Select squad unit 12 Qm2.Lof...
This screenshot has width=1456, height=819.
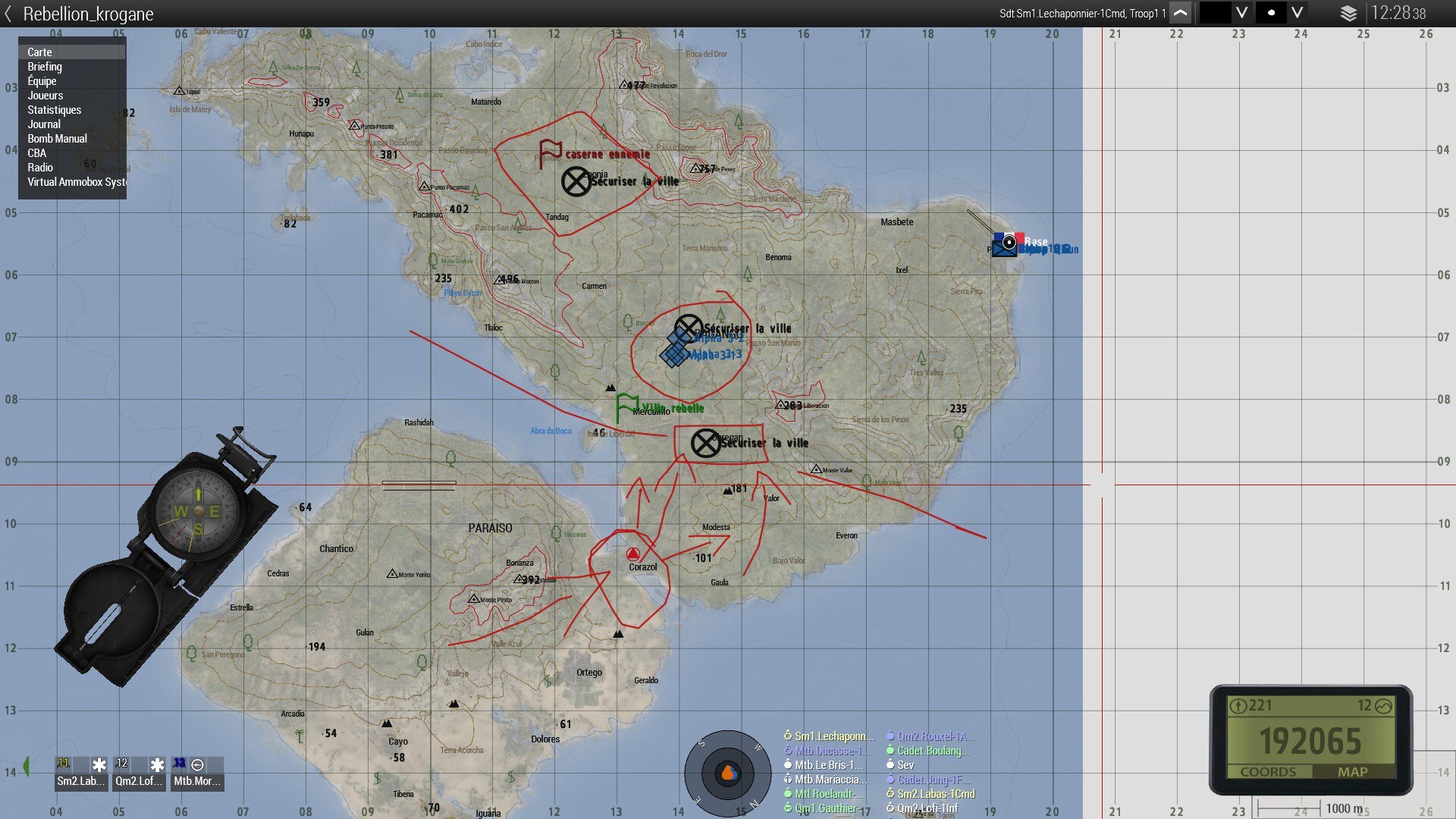(140, 773)
